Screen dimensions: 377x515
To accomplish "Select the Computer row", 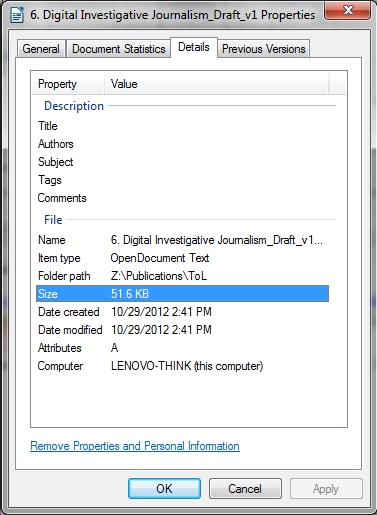I will (x=182, y=366).
